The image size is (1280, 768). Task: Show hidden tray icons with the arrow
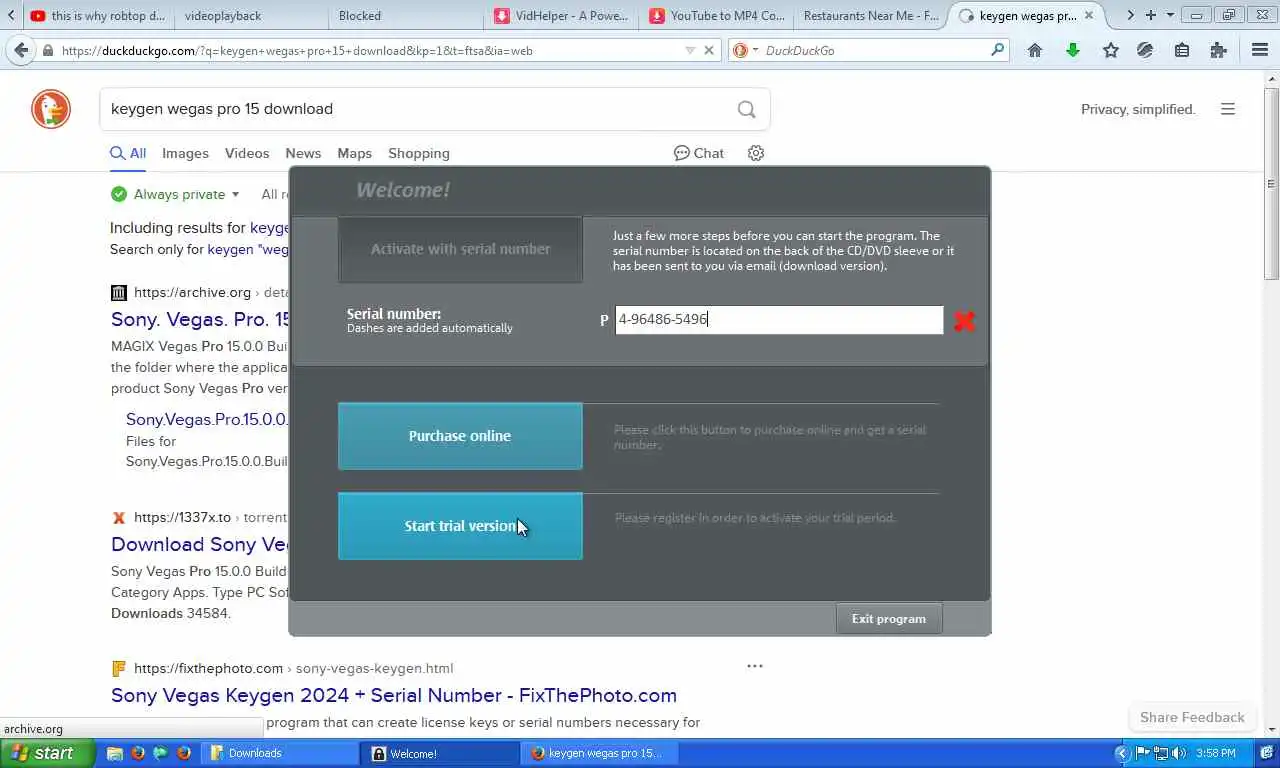click(1122, 753)
